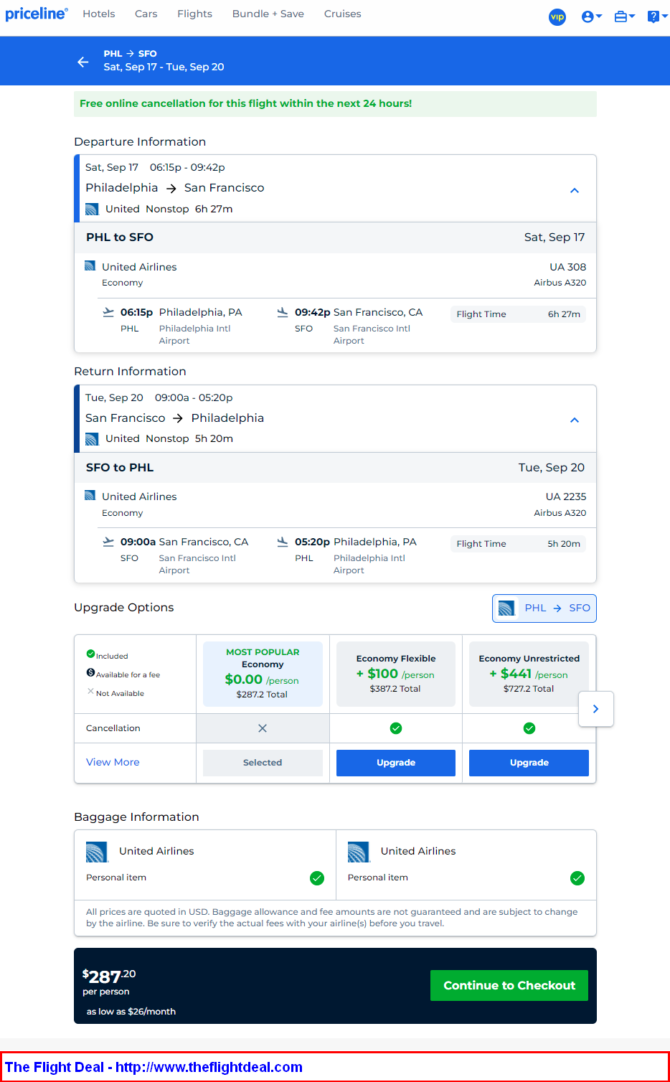This screenshot has width=670, height=1082.
Task: Open the help question-mark menu
Action: [657, 17]
